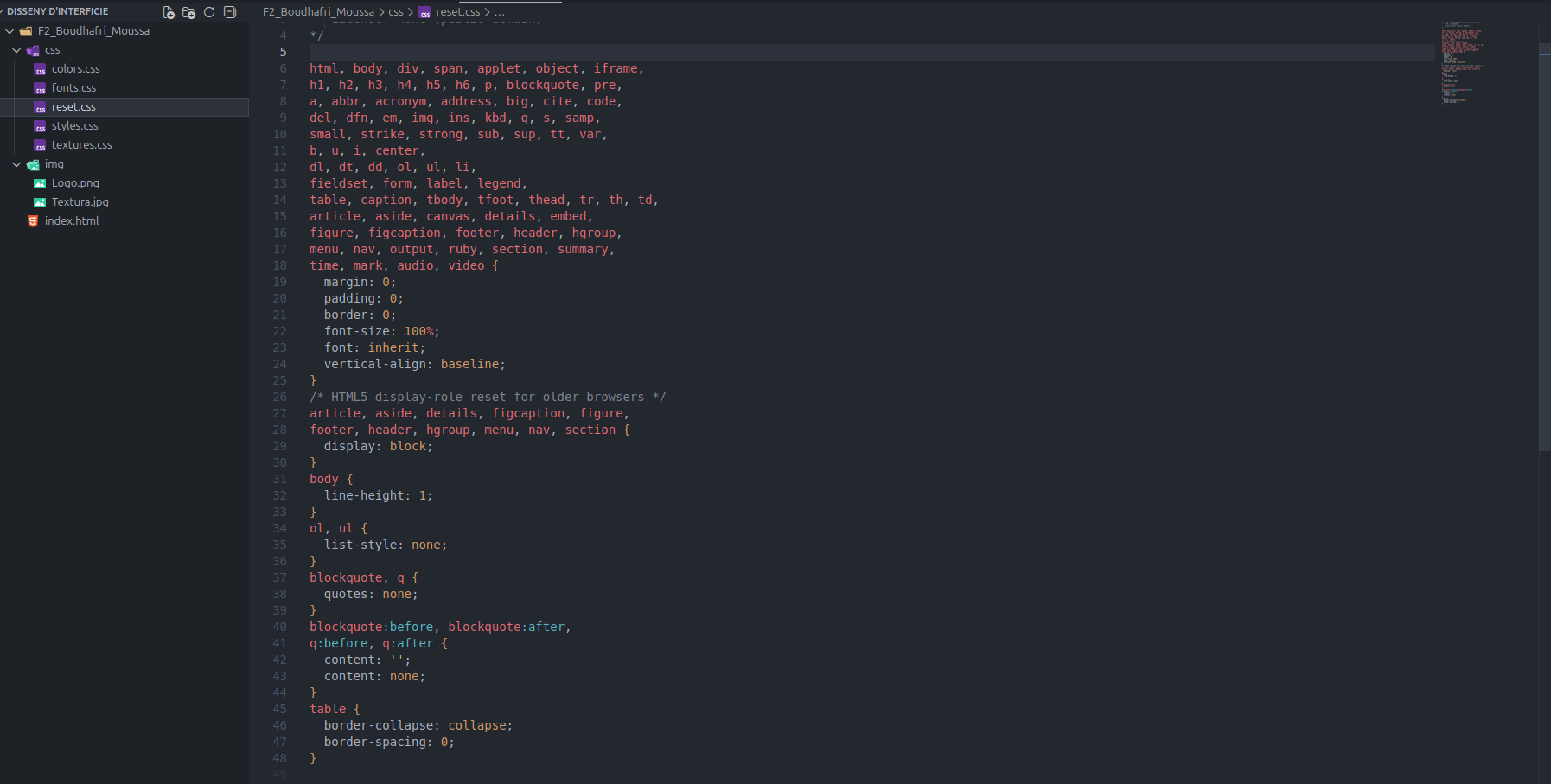
Task: Refresh the explorer file tree
Action: pos(209,12)
